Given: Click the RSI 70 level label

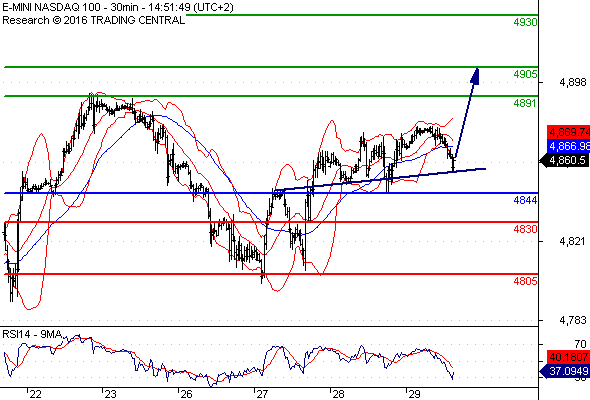Looking at the screenshot, I should tap(580, 344).
